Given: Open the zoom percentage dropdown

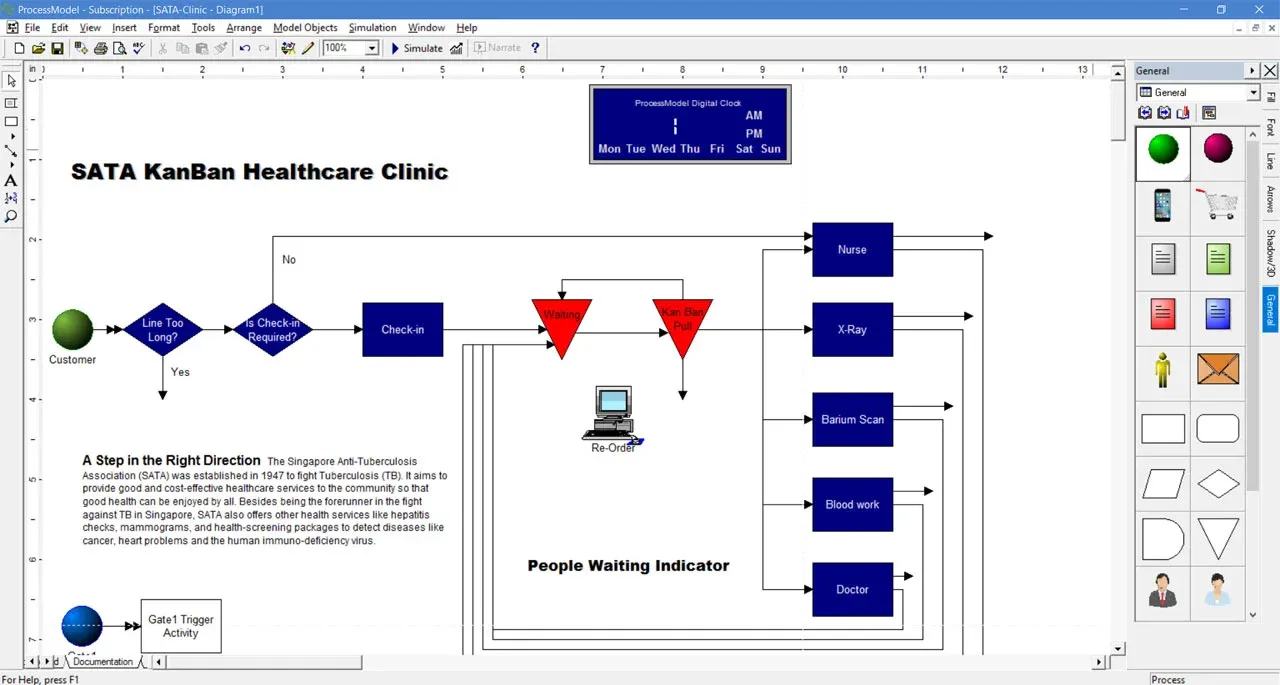Looking at the screenshot, I should [372, 48].
